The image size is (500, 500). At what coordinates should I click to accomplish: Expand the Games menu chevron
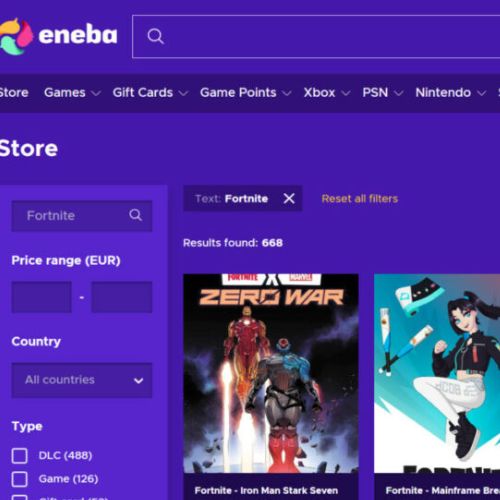click(x=96, y=93)
